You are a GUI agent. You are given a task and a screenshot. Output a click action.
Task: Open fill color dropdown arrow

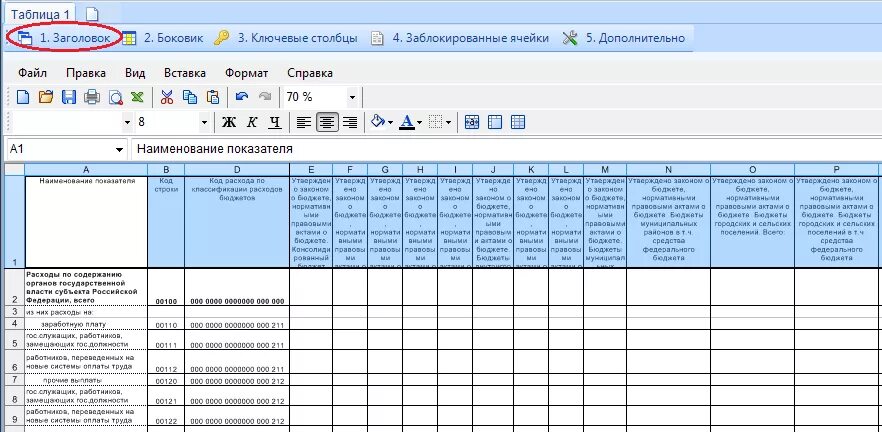click(x=390, y=123)
